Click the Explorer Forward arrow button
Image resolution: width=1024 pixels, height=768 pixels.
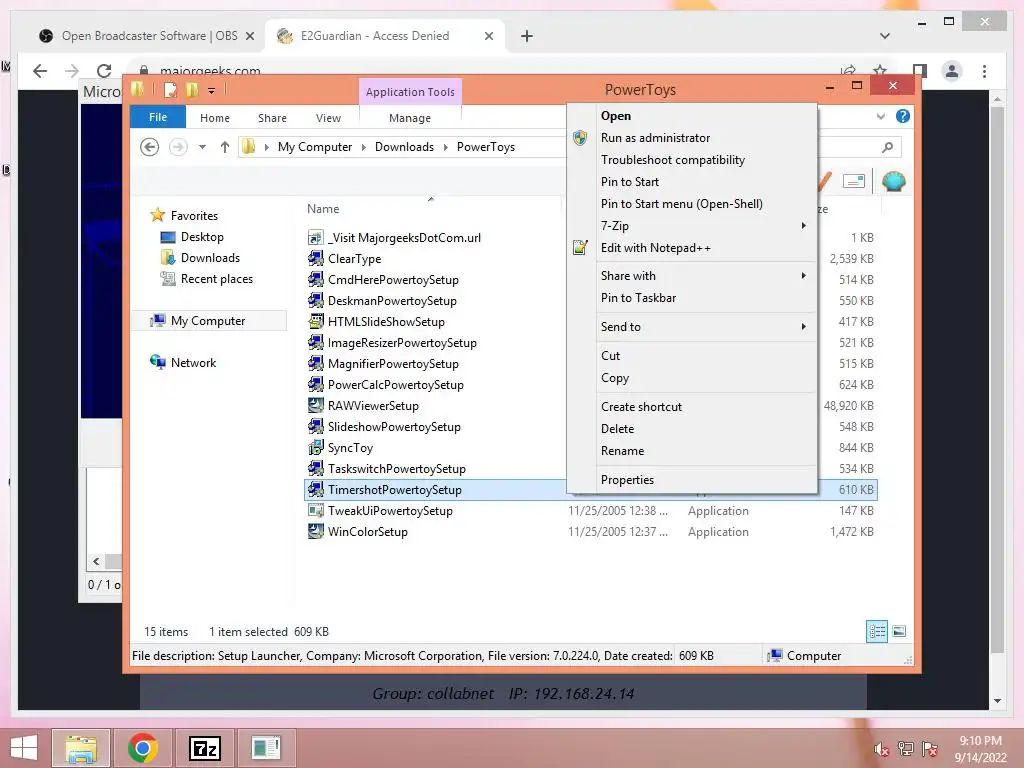point(178,147)
